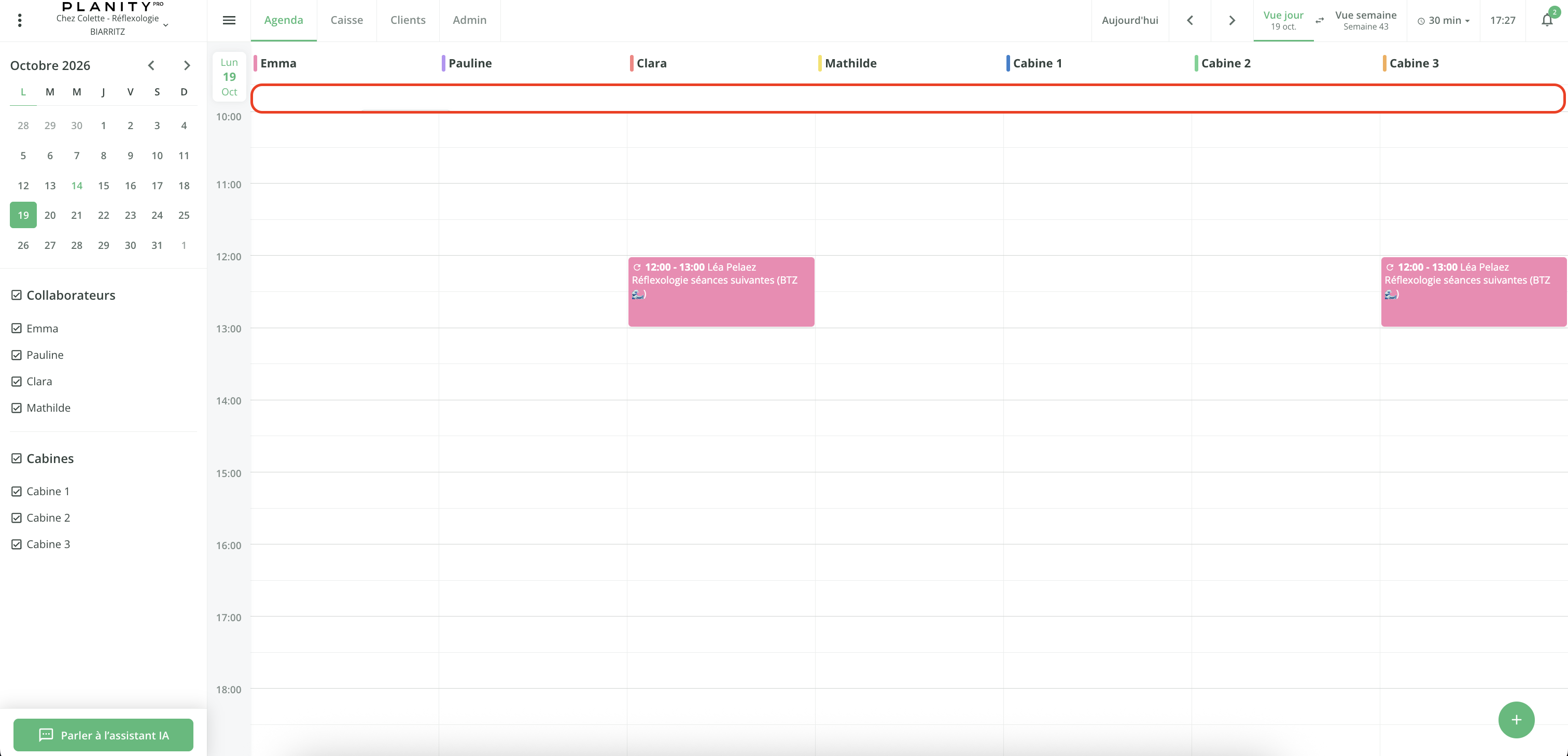
Task: Select October 31 in mini calendar
Action: point(157,245)
